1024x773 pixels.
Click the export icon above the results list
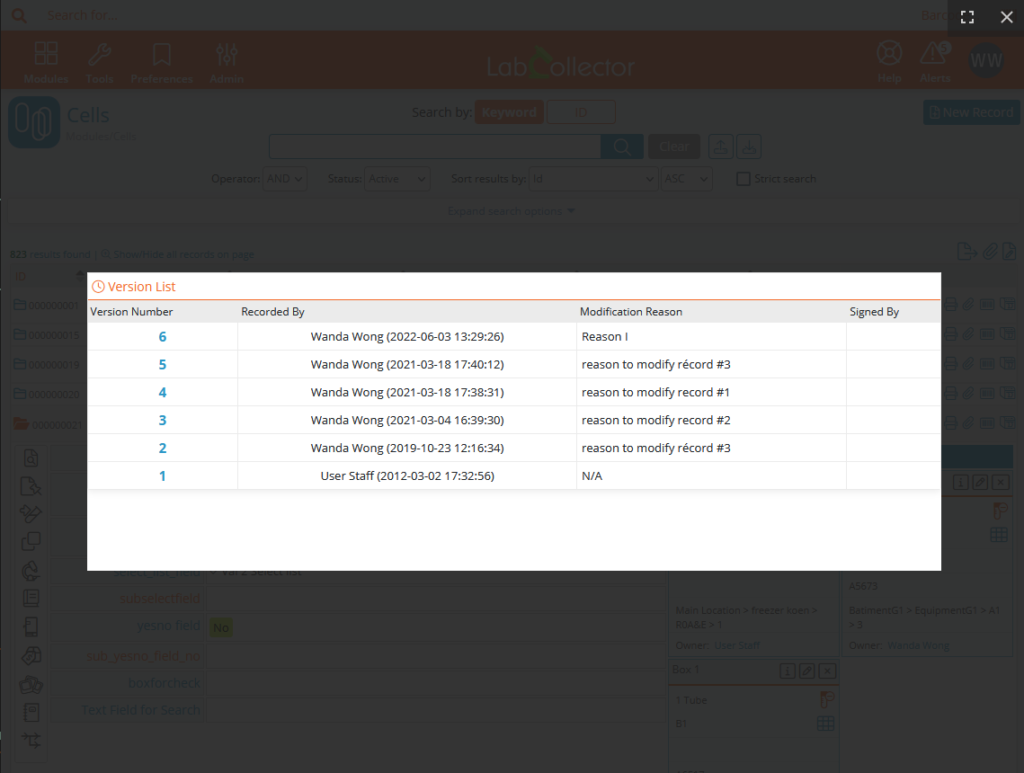click(967, 251)
